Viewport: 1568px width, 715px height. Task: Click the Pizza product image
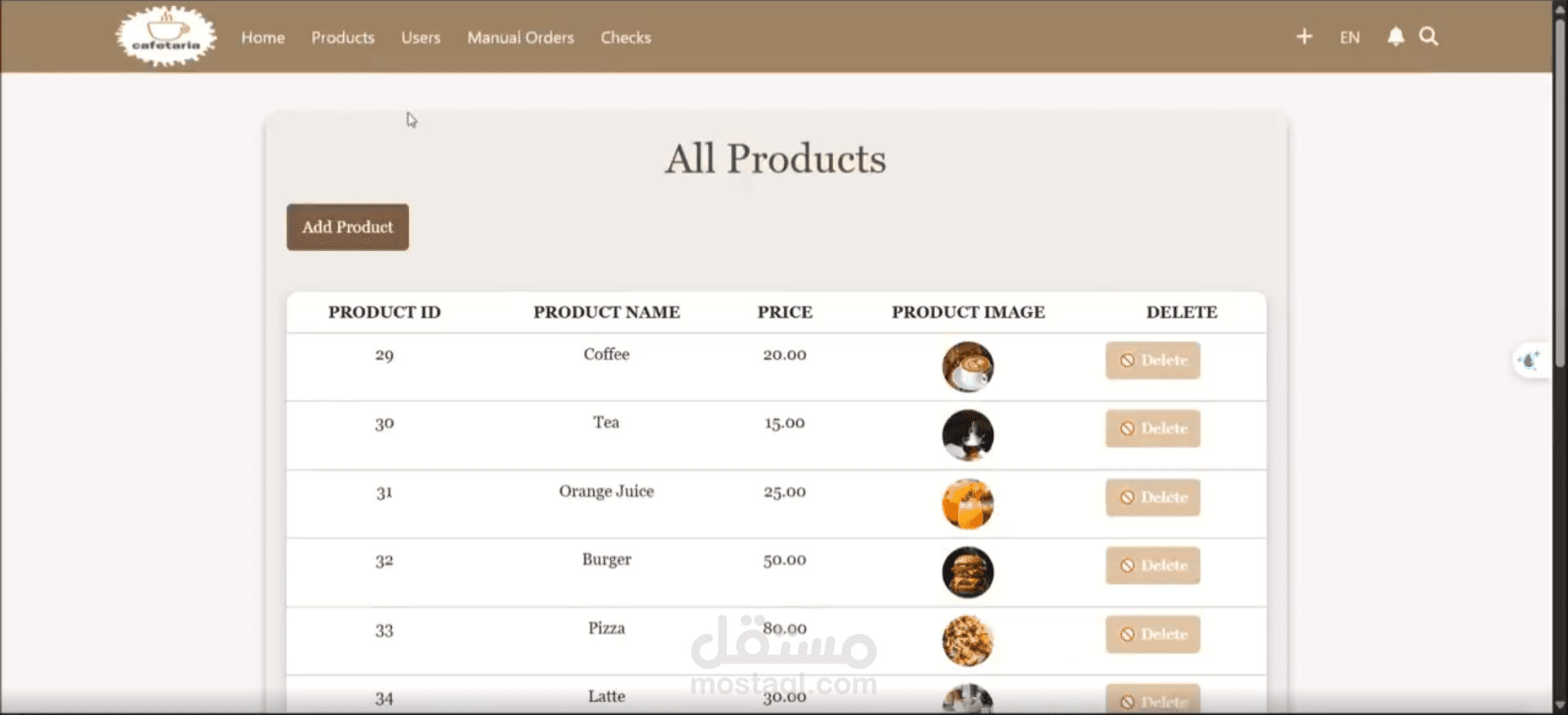968,641
